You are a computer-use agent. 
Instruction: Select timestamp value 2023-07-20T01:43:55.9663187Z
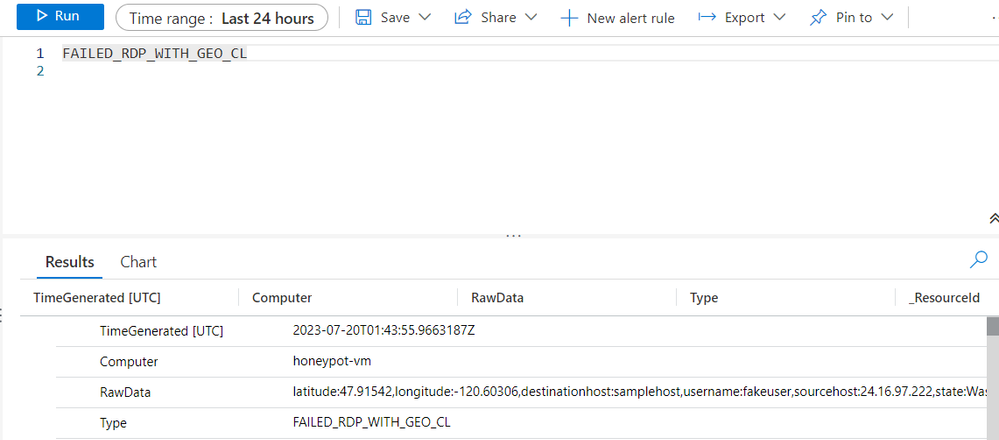(x=384, y=330)
